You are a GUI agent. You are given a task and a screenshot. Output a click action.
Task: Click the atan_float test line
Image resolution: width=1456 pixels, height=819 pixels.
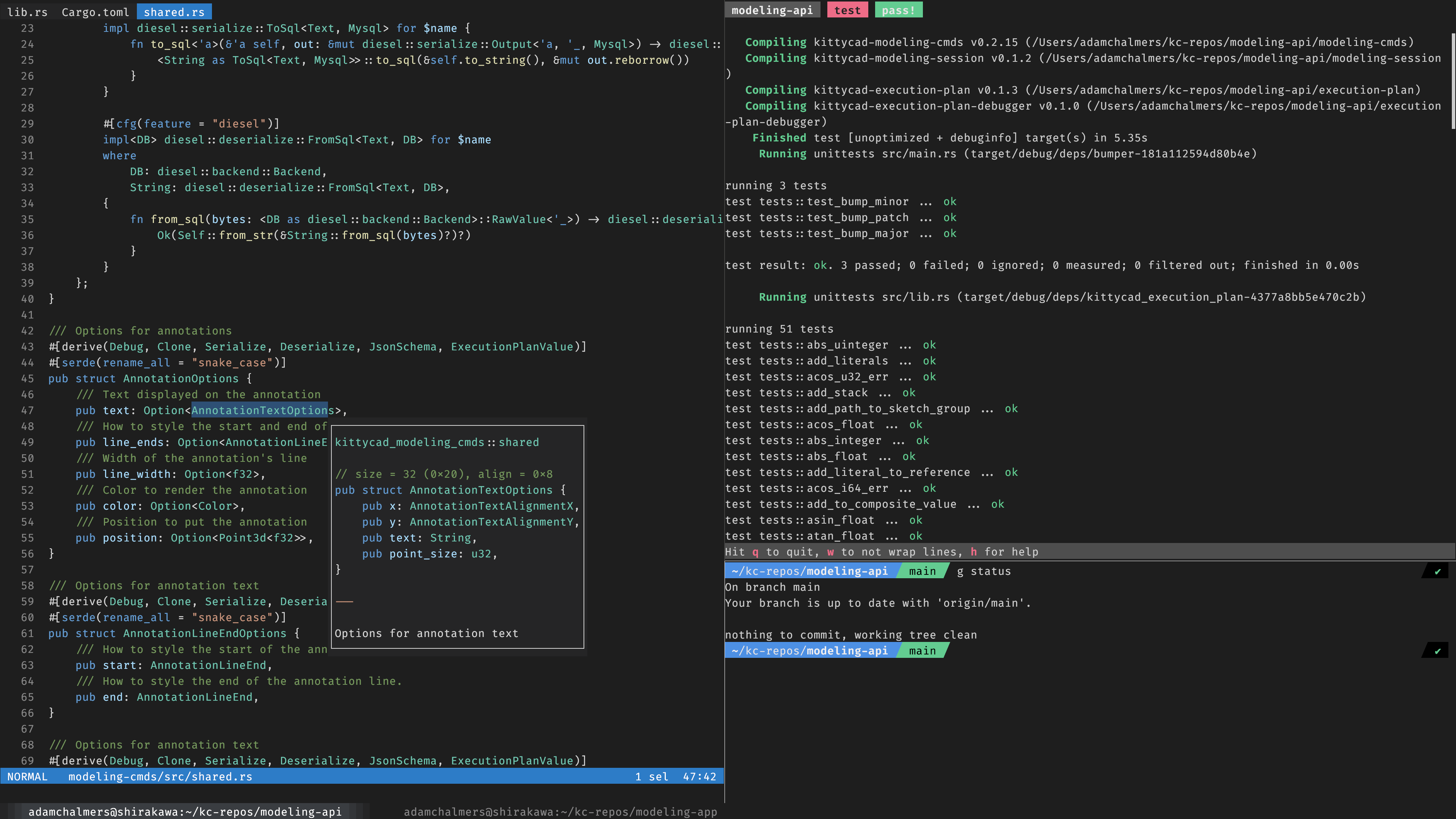824,536
